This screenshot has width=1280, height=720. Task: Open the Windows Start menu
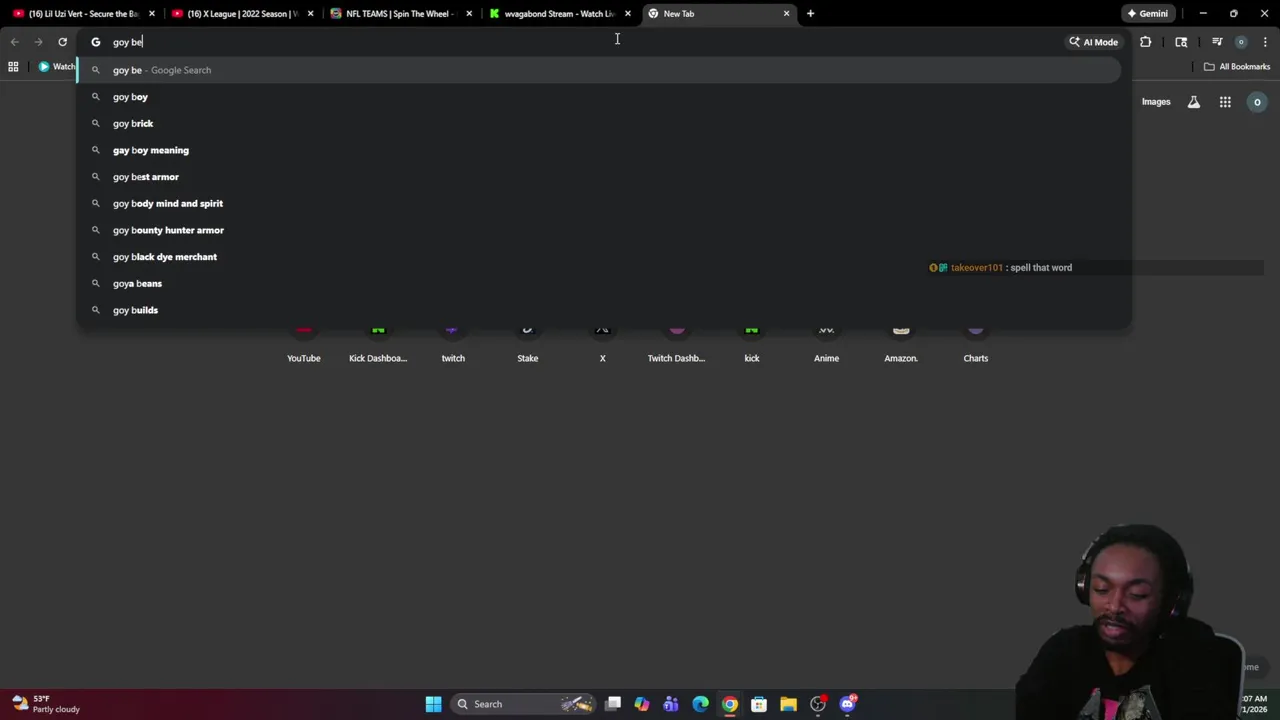pyautogui.click(x=433, y=704)
